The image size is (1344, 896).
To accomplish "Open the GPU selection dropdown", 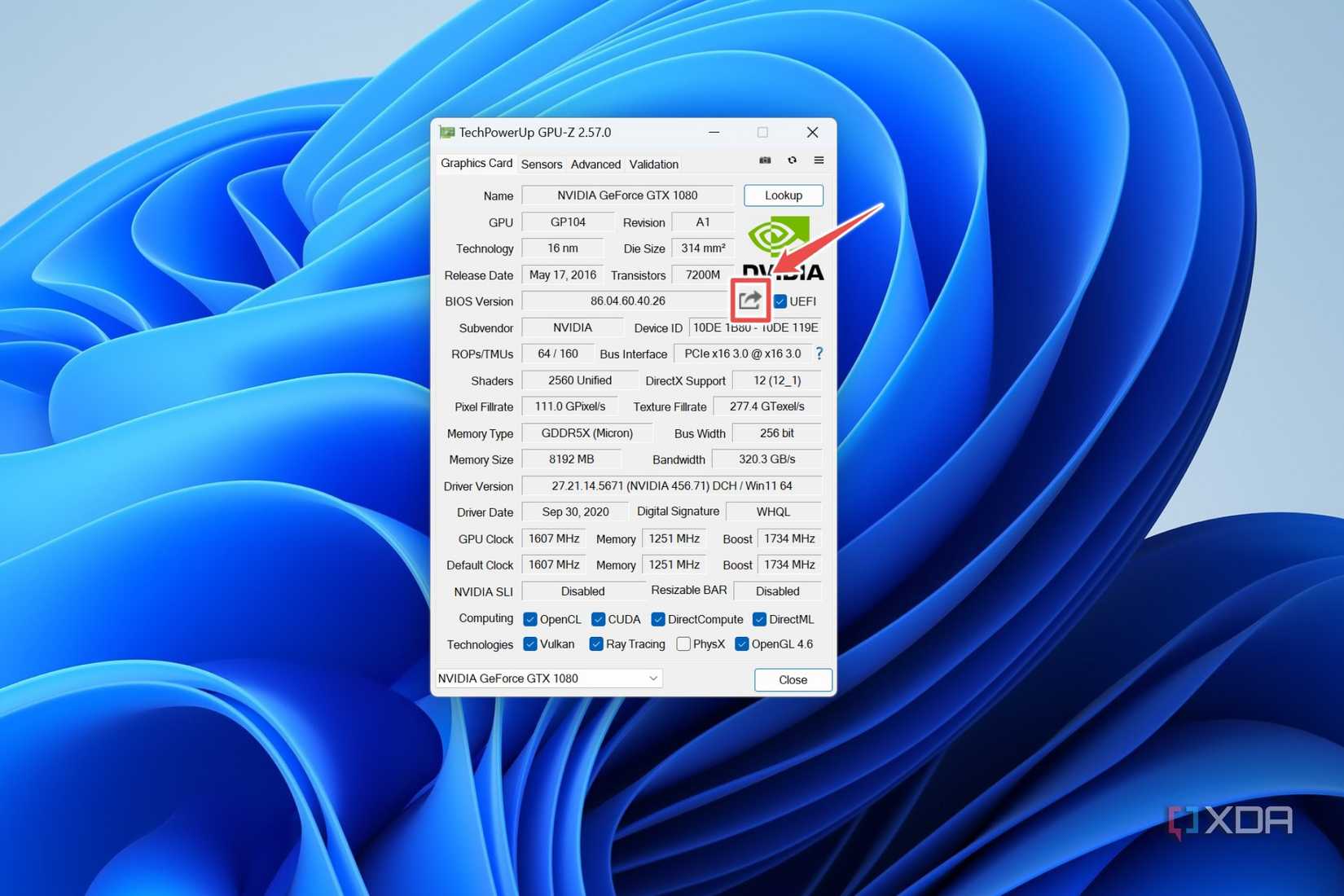I will point(549,679).
